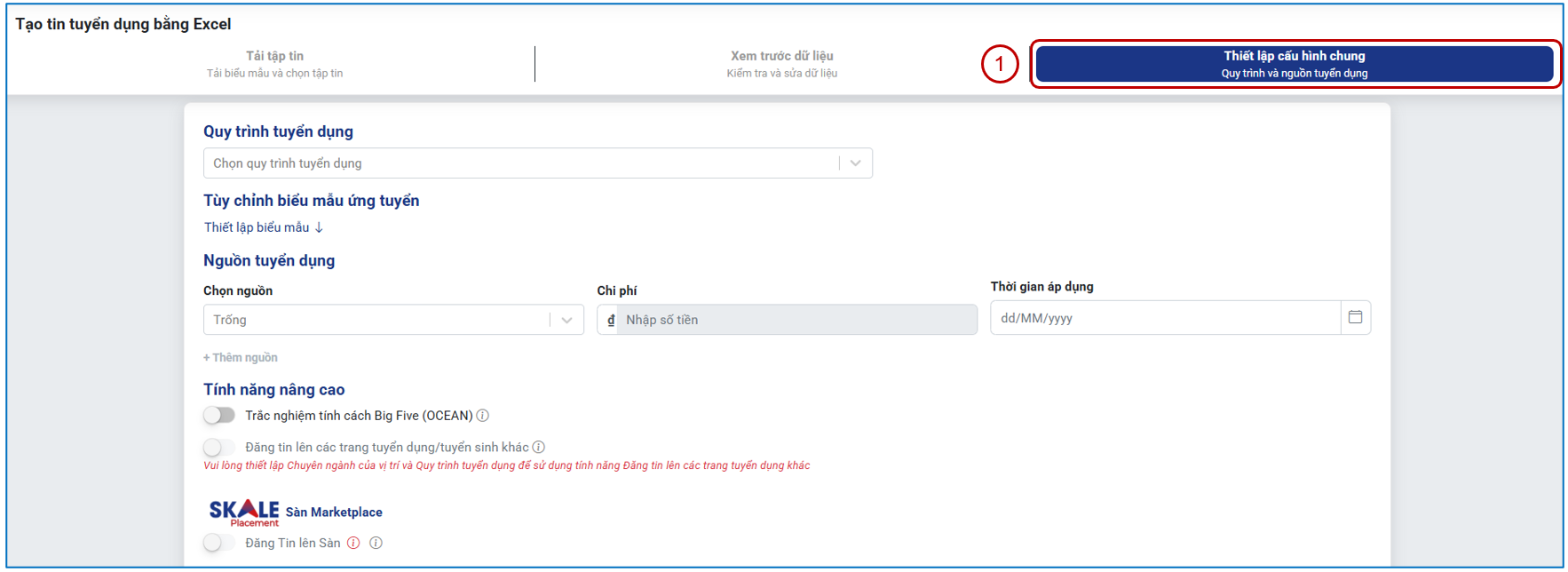Go to the Tải tập tin step
The image size is (1568, 572).
pos(274,64)
